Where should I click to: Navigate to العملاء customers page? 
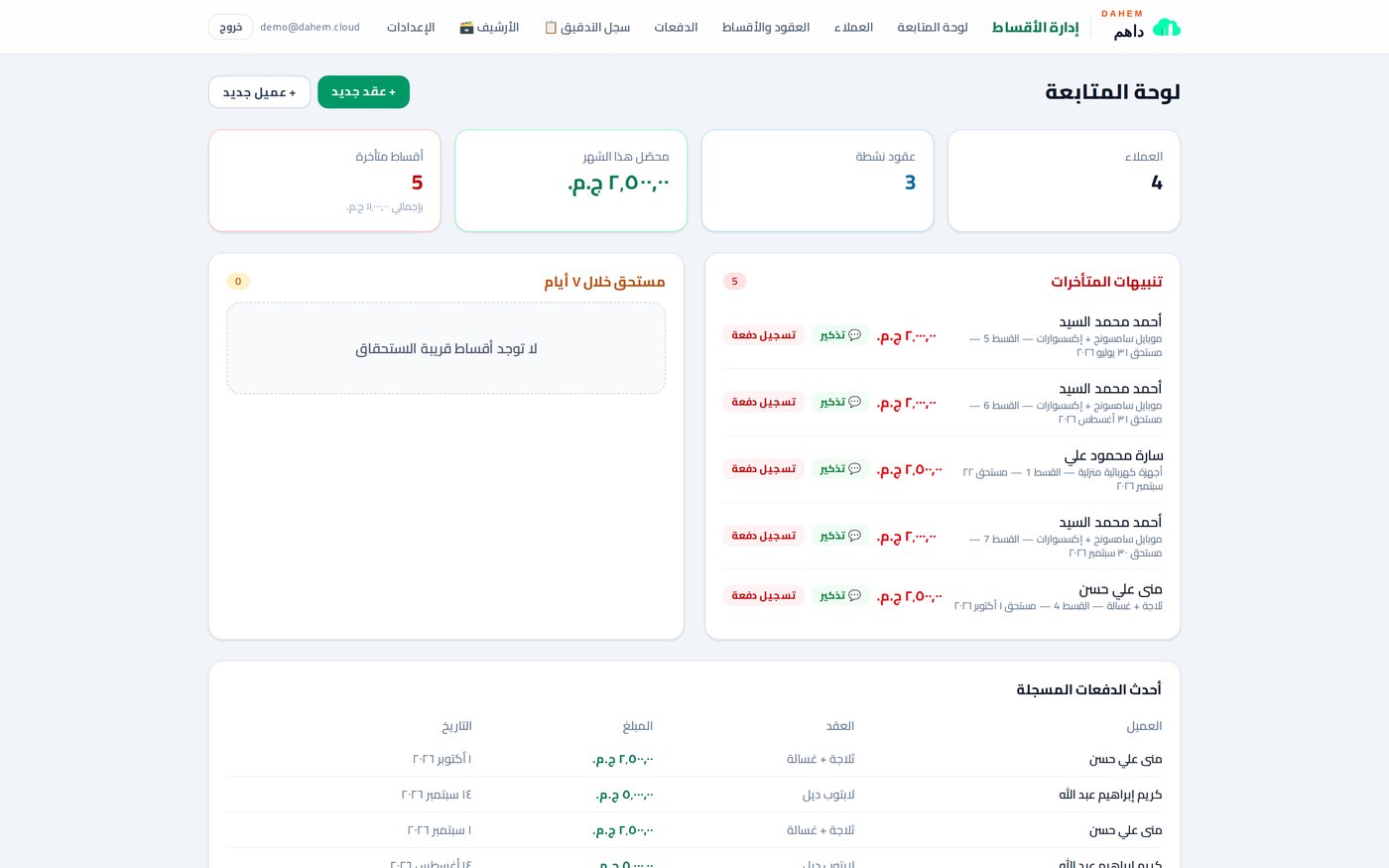point(853,27)
